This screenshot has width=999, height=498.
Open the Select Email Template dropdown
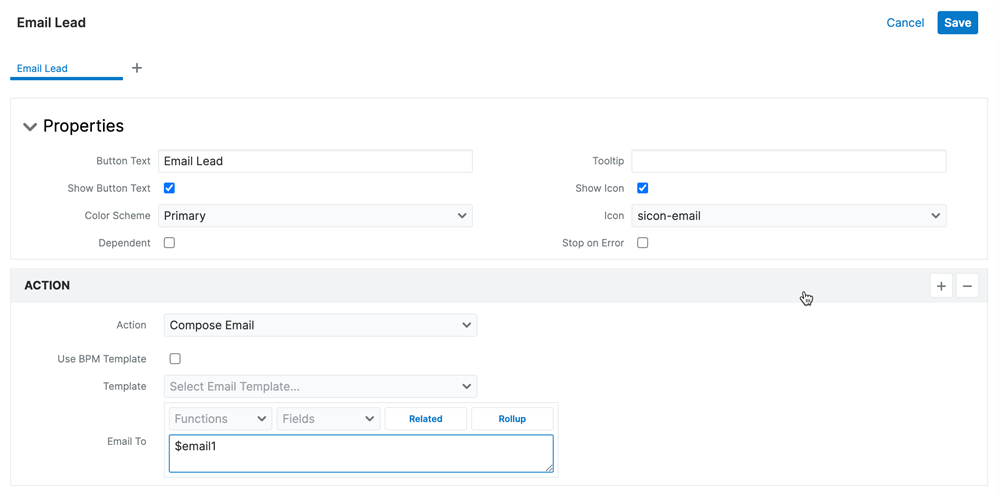tap(320, 386)
